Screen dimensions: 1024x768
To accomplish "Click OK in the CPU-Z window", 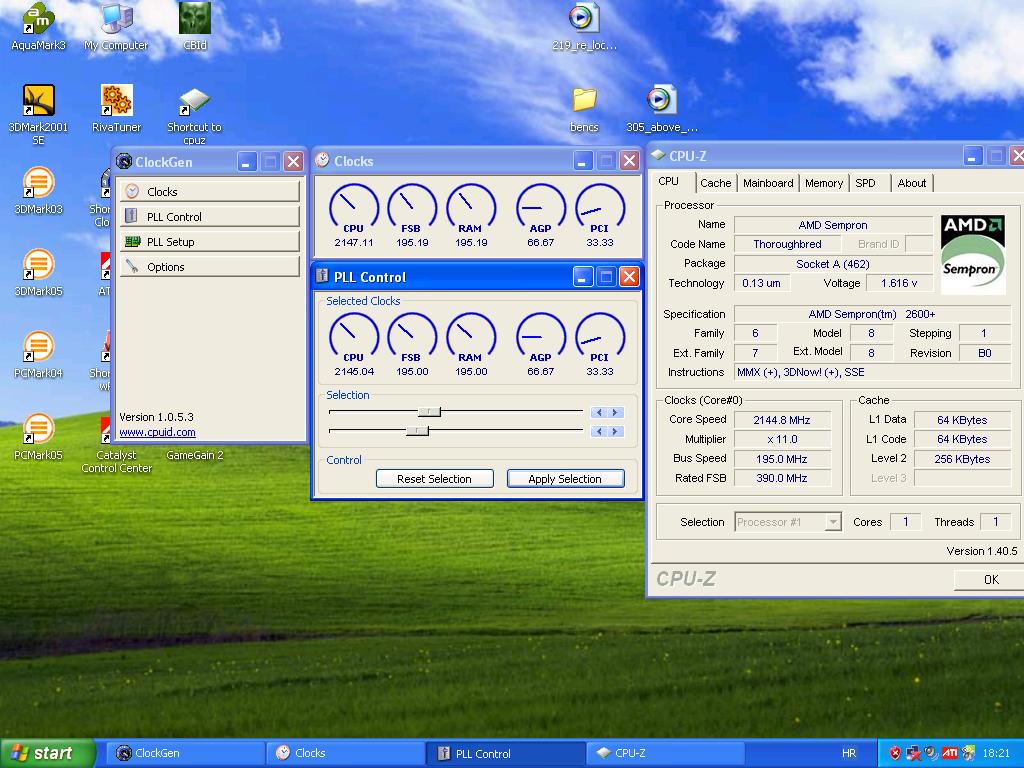I will pyautogui.click(x=991, y=579).
